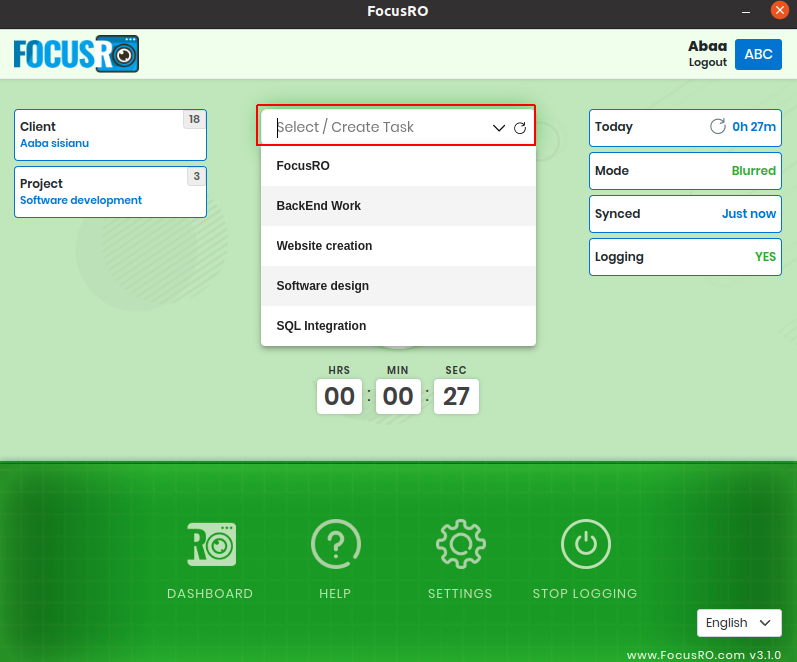Click the Stop Logging power icon
Viewport: 797px width, 662px height.
click(x=586, y=544)
